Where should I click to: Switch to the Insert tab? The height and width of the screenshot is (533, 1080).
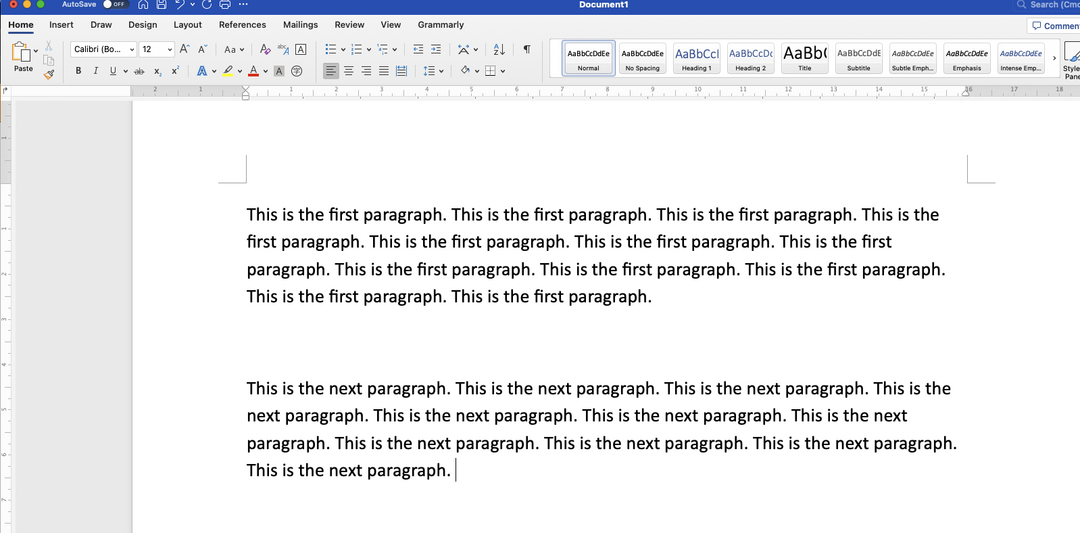61,25
